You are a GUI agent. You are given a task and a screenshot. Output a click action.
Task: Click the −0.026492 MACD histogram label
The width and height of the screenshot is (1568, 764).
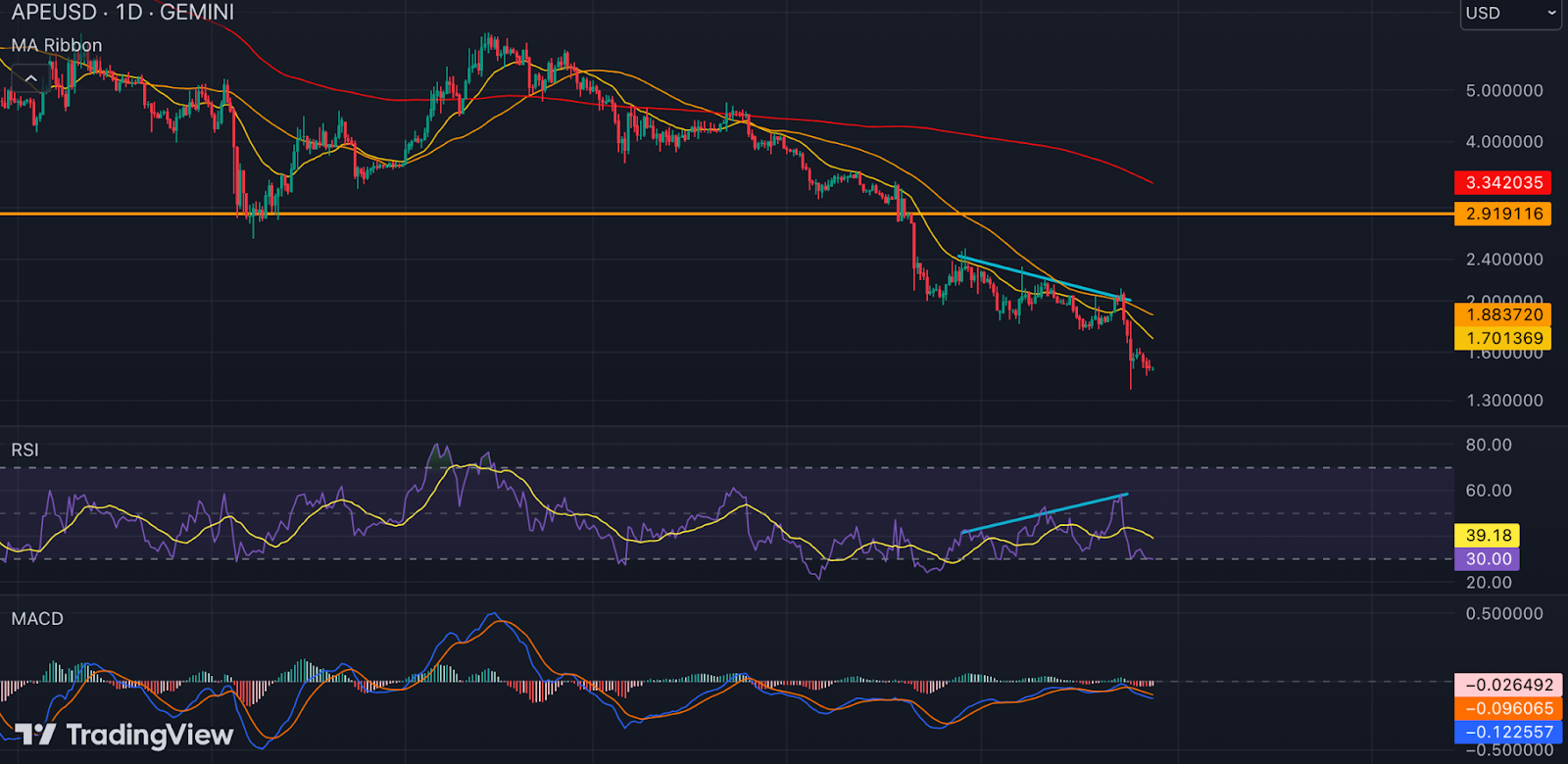click(1508, 685)
